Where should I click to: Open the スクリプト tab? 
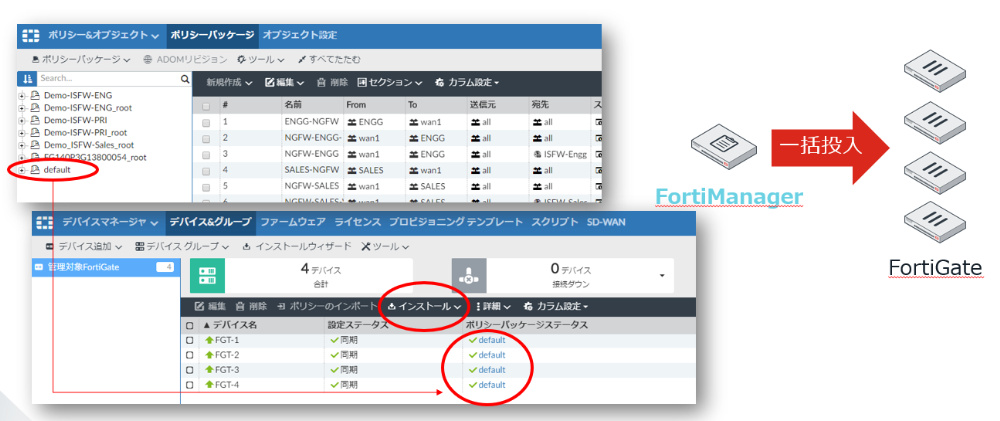(554, 223)
